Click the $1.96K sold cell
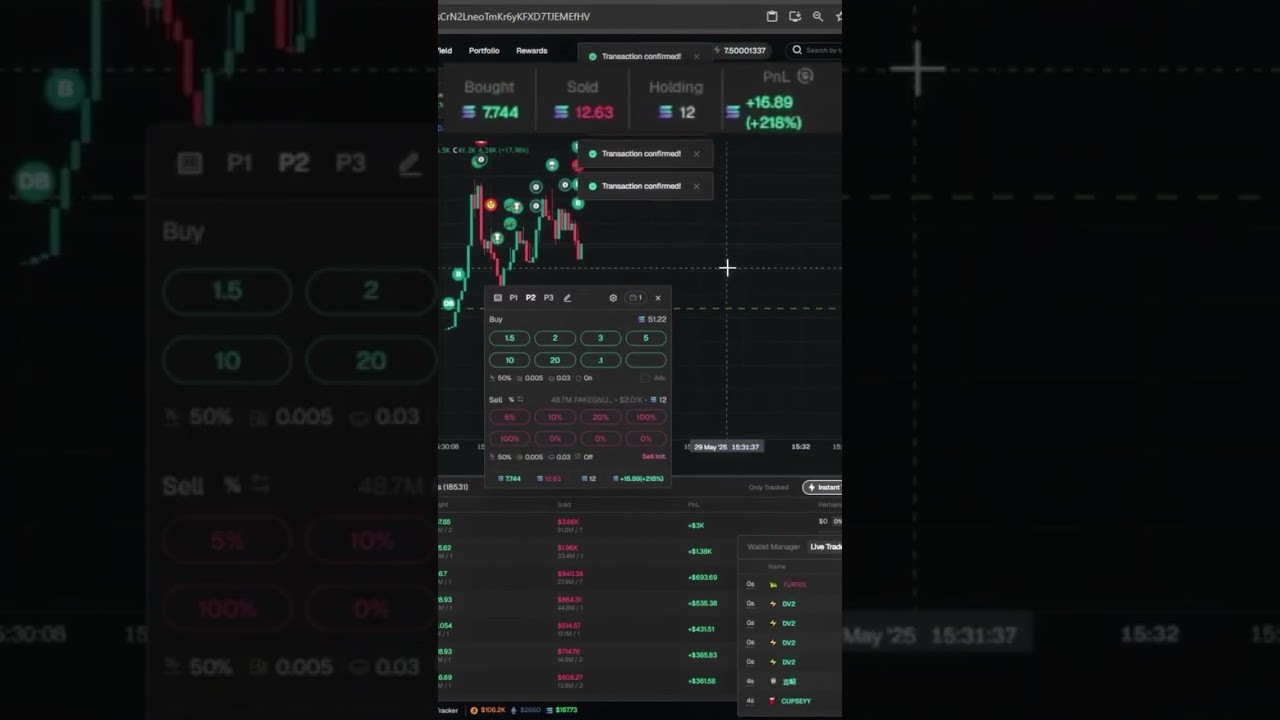This screenshot has width=1280, height=720. (x=567, y=548)
